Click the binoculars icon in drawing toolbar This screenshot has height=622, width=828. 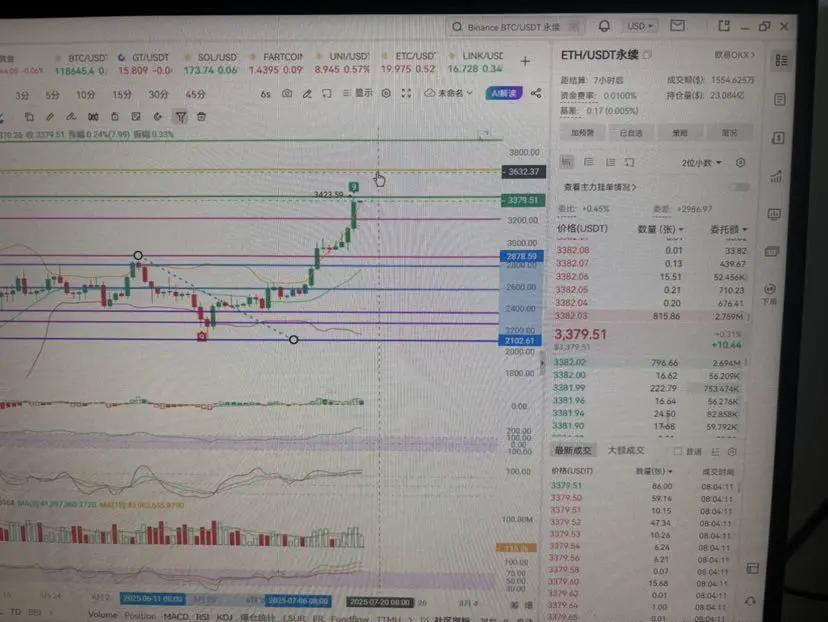(x=93, y=117)
